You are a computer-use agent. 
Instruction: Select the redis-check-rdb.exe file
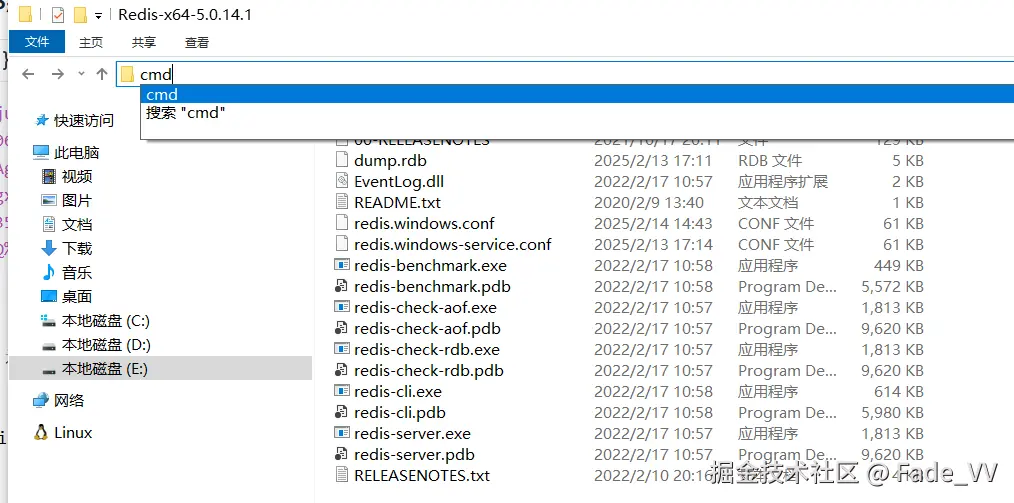click(427, 350)
